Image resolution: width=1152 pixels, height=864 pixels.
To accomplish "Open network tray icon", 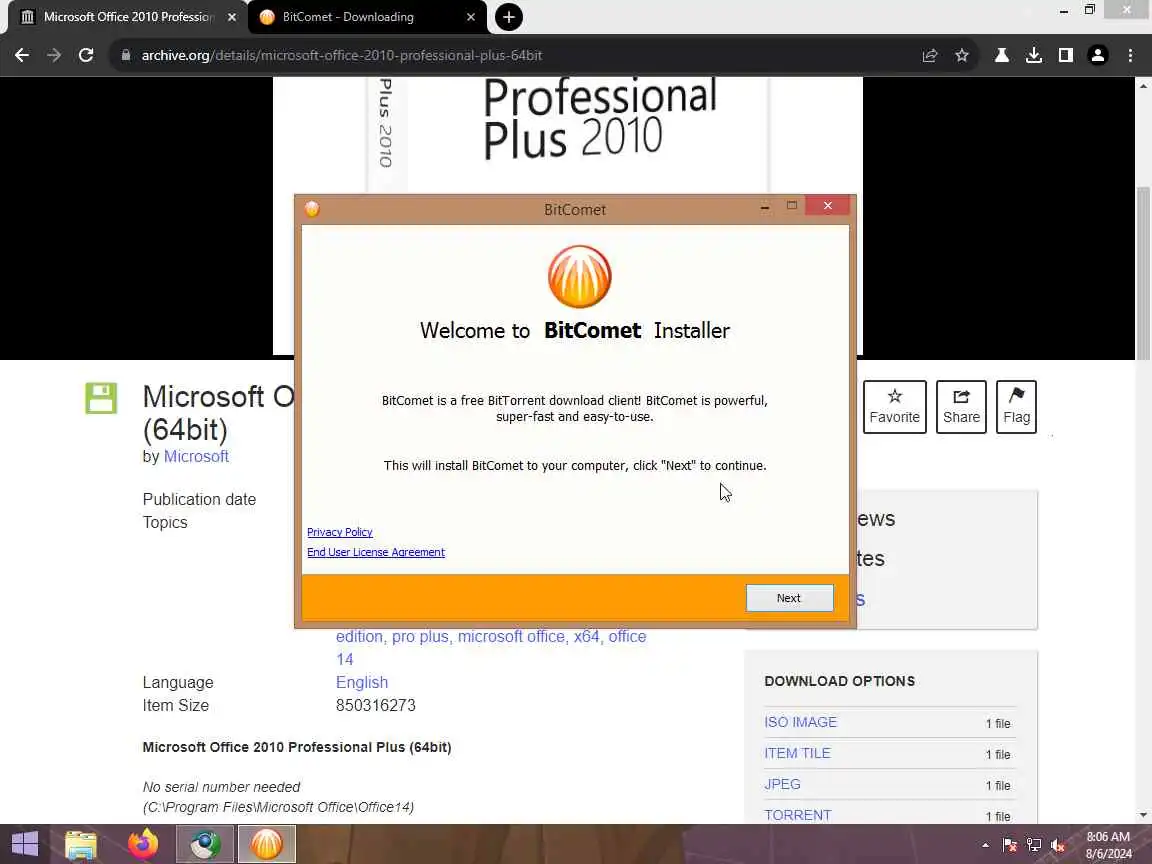I will pos(1034,845).
